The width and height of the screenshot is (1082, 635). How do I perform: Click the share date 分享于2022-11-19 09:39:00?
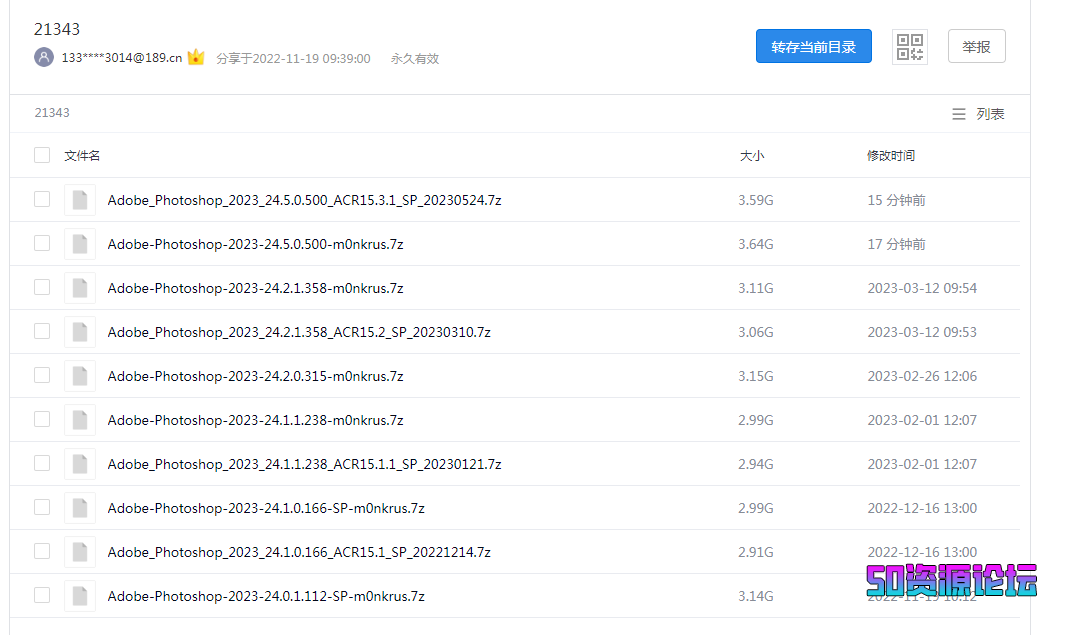coord(293,59)
